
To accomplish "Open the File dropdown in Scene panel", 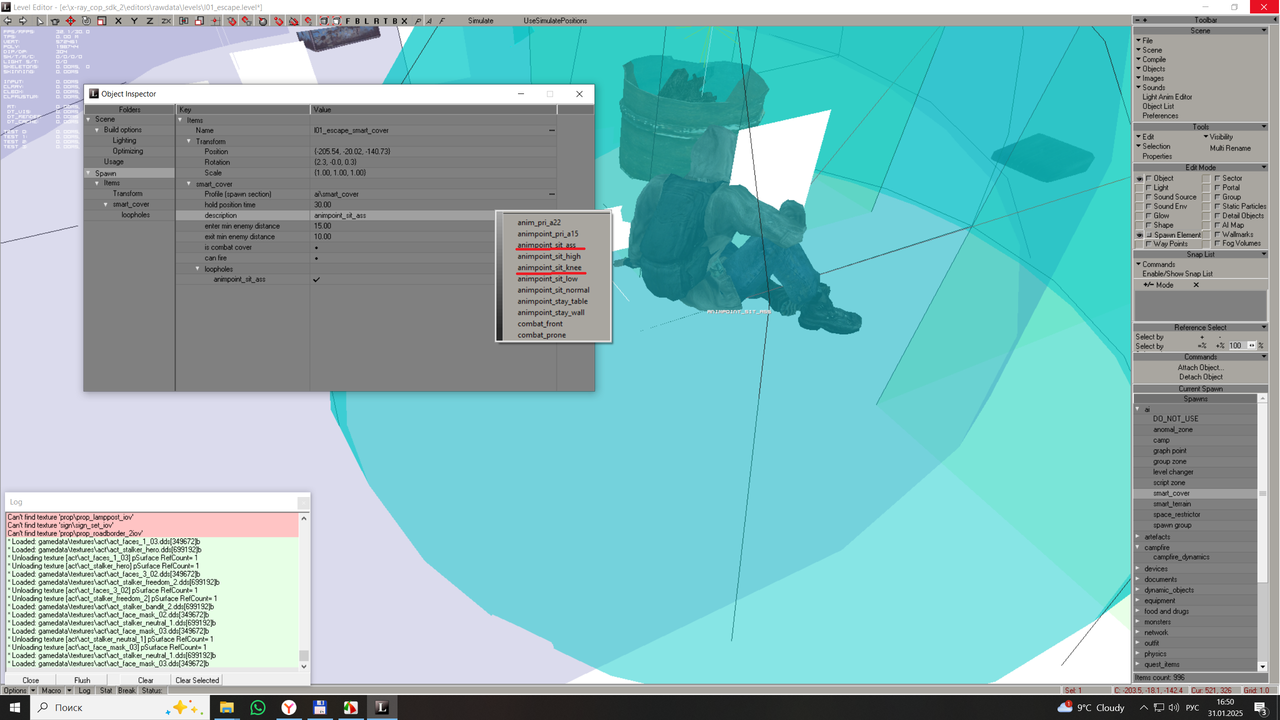I will (x=1146, y=41).
